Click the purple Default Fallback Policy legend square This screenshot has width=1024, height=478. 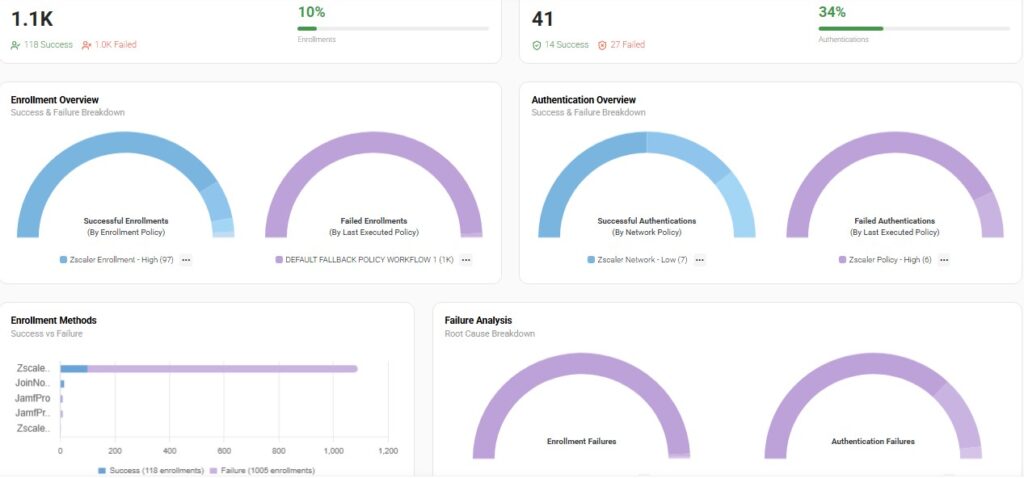(277, 259)
